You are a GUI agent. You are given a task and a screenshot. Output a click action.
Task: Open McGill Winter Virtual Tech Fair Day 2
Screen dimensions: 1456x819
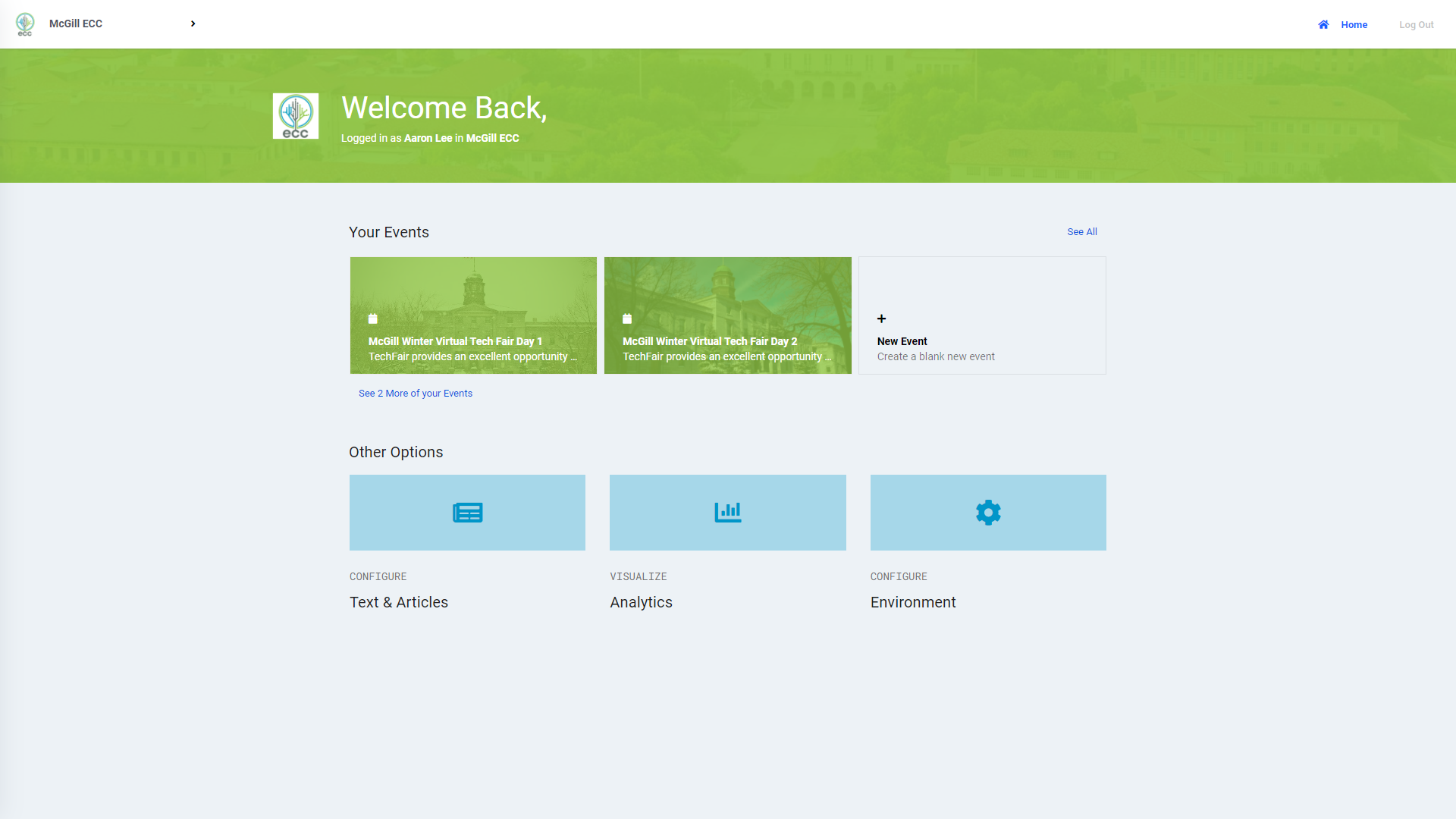pos(728,315)
